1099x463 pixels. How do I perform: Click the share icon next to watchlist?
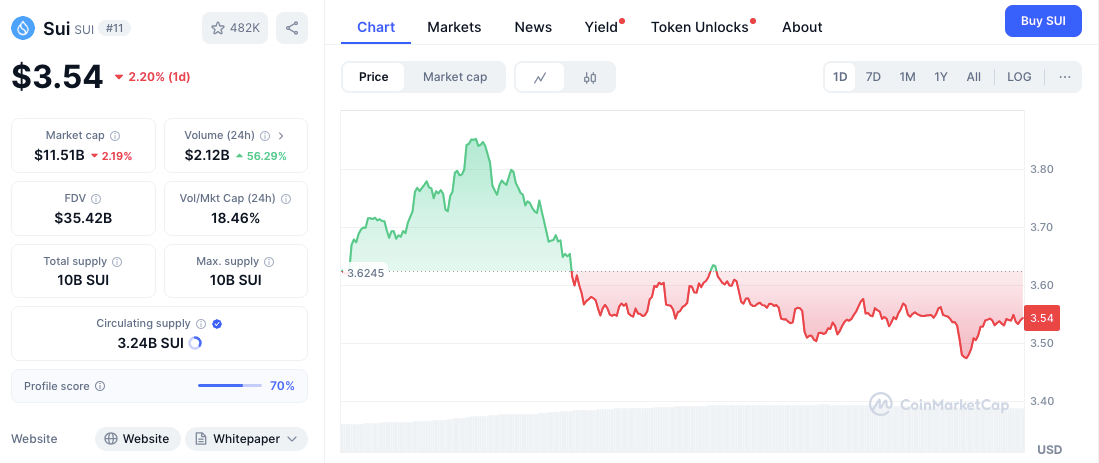[292, 28]
